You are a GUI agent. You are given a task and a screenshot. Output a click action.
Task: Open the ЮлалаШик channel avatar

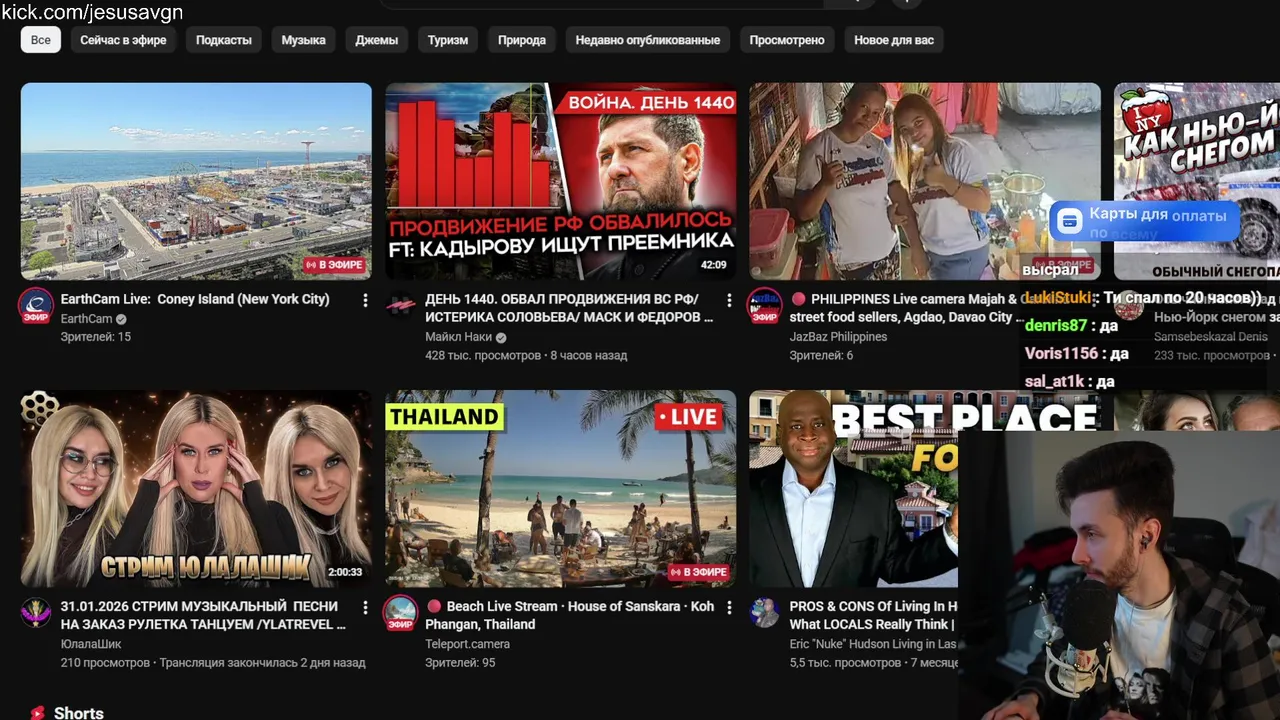pyautogui.click(x=36, y=613)
